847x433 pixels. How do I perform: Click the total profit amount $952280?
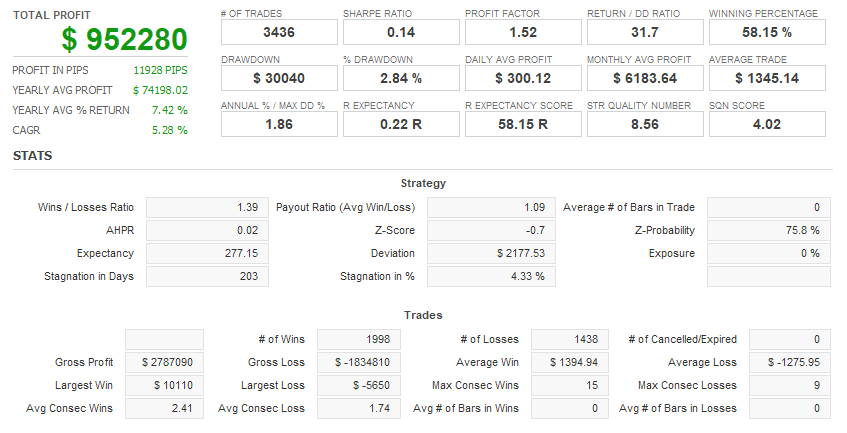point(124,39)
